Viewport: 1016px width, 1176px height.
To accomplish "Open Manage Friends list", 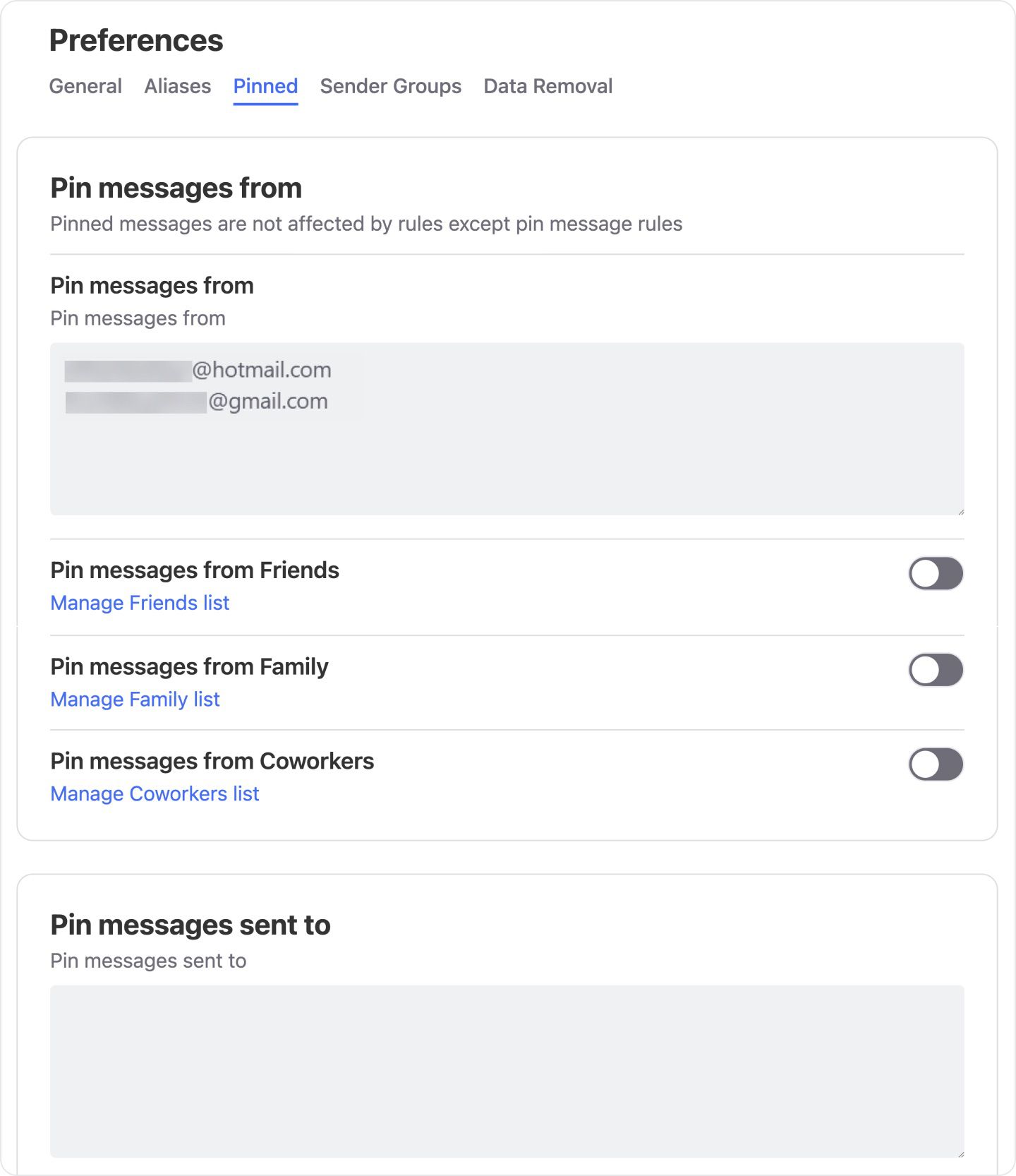I will pos(139,603).
